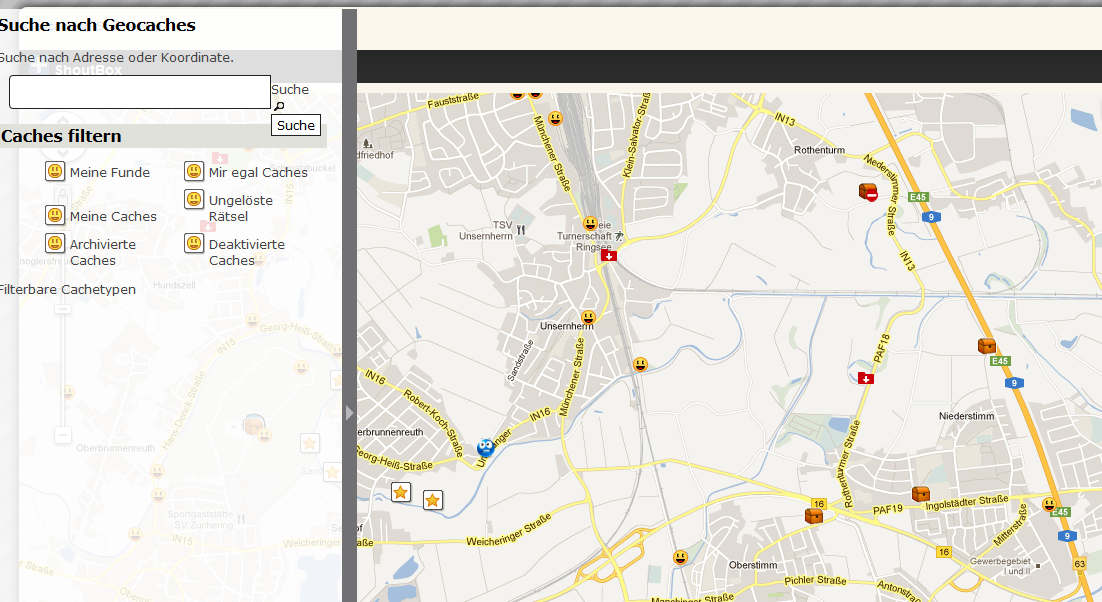This screenshot has width=1102, height=602.
Task: Toggle the Deaktivierte Caches filter
Action: 194,244
